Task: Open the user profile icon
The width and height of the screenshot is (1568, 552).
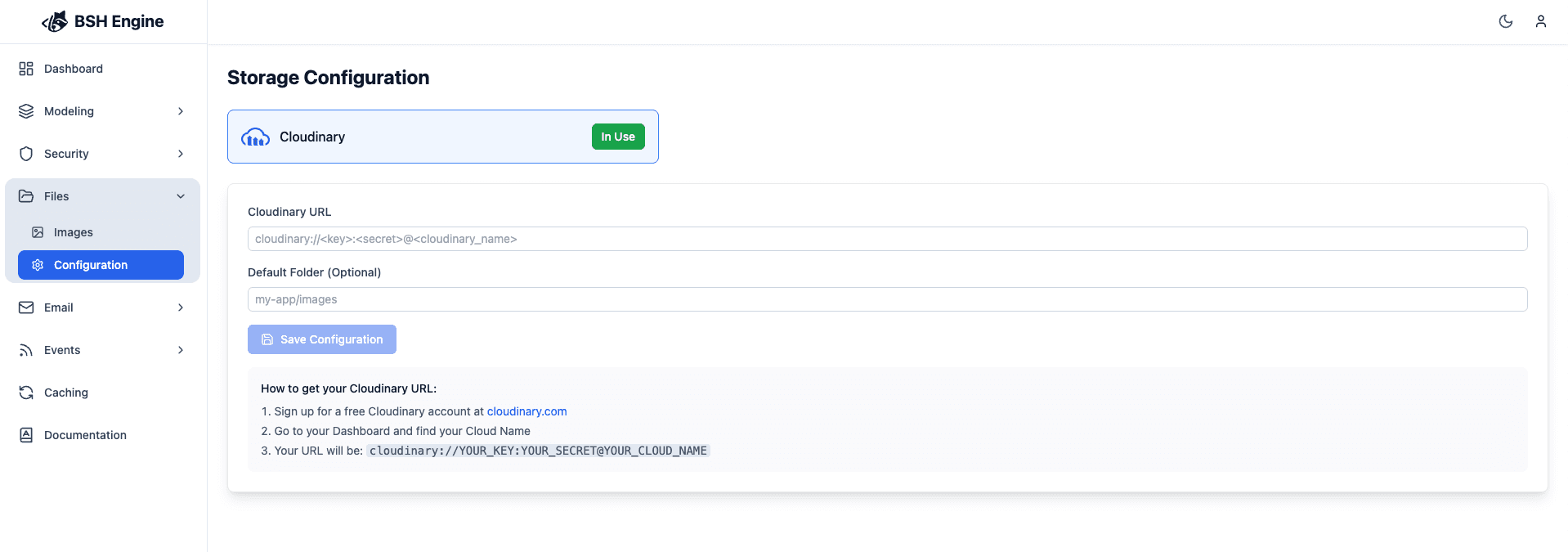Action: (x=1540, y=21)
